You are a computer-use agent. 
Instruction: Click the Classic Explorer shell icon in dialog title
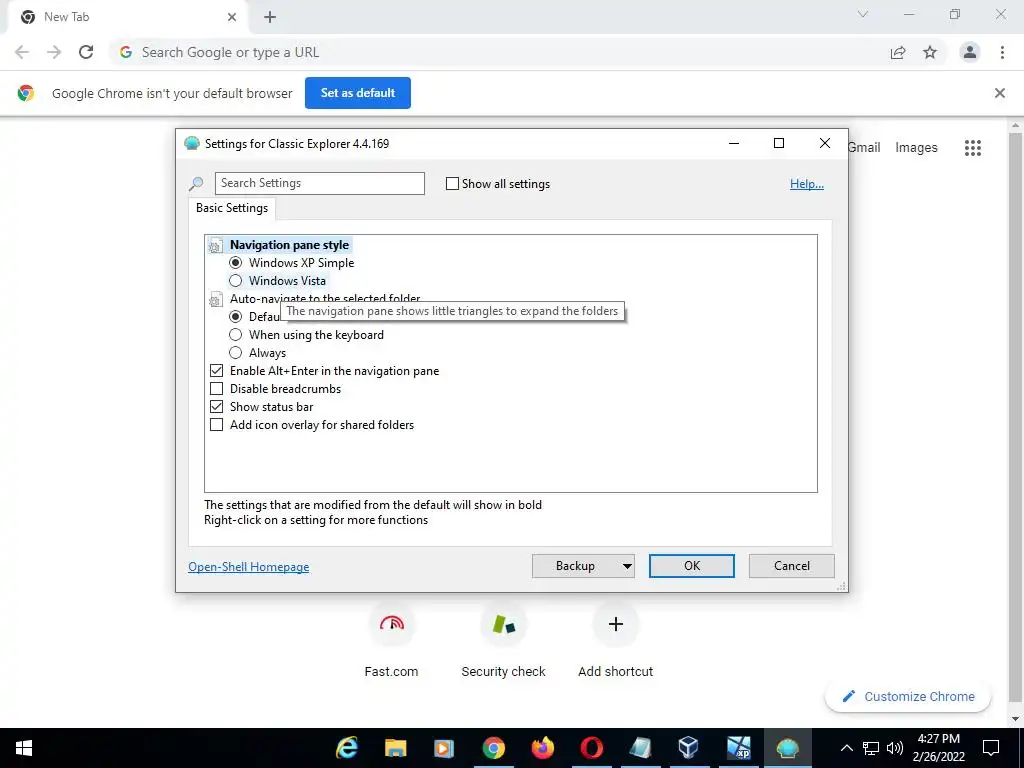(x=191, y=144)
